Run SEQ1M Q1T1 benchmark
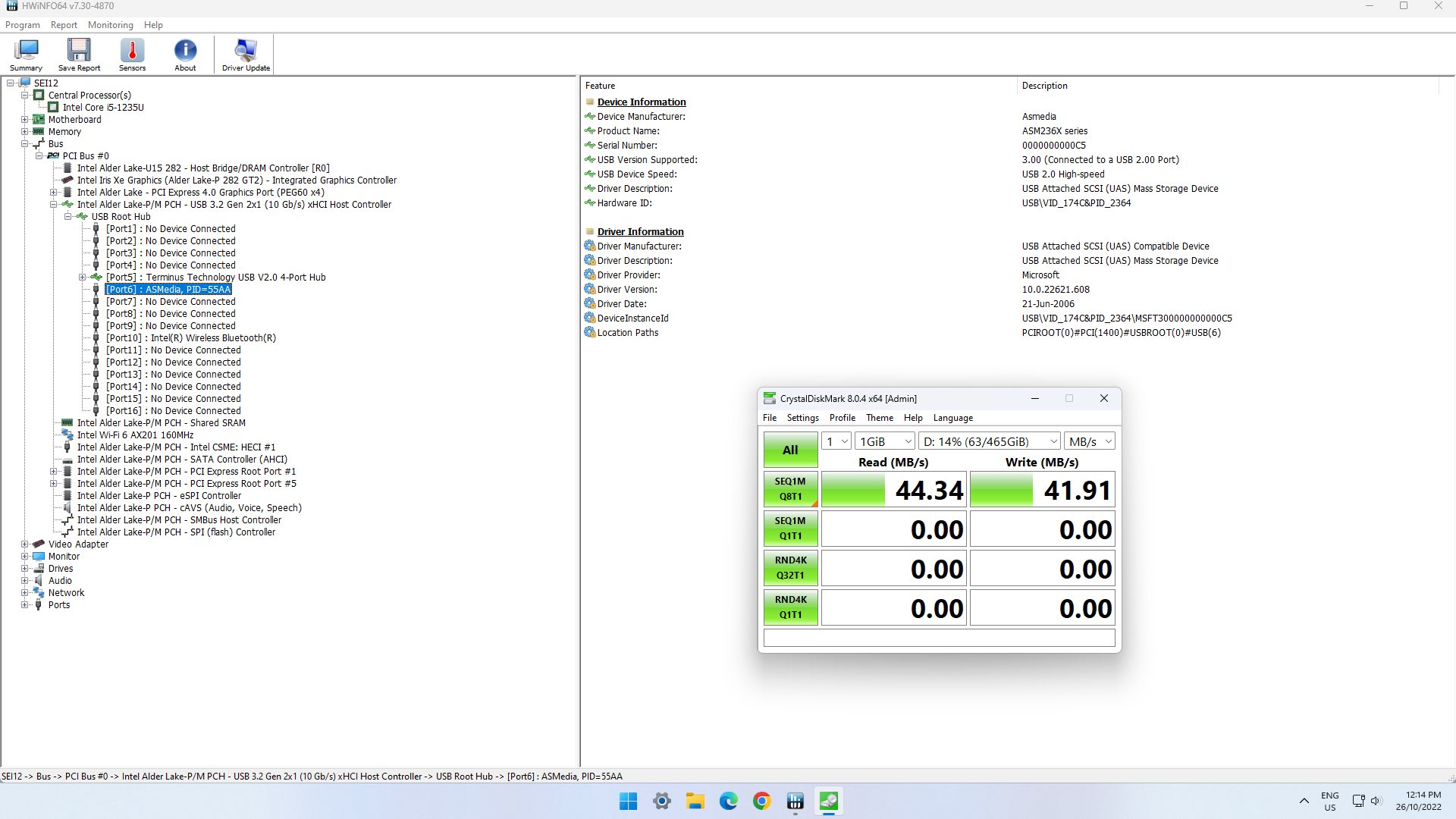The width and height of the screenshot is (1456, 819). pyautogui.click(x=790, y=529)
